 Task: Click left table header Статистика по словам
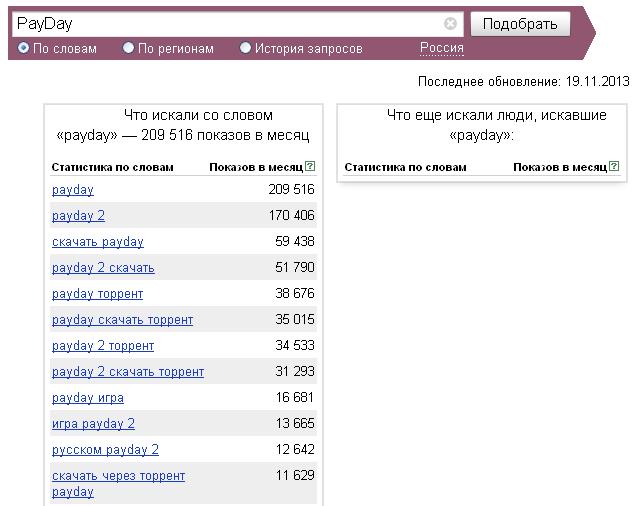[x=112, y=167]
